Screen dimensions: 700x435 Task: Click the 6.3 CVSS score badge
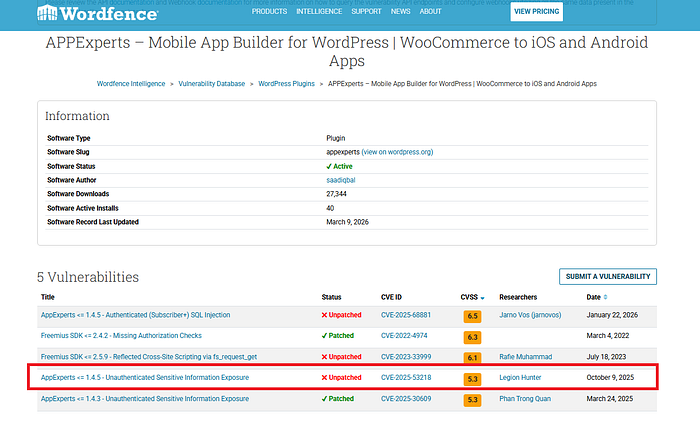(x=472, y=337)
